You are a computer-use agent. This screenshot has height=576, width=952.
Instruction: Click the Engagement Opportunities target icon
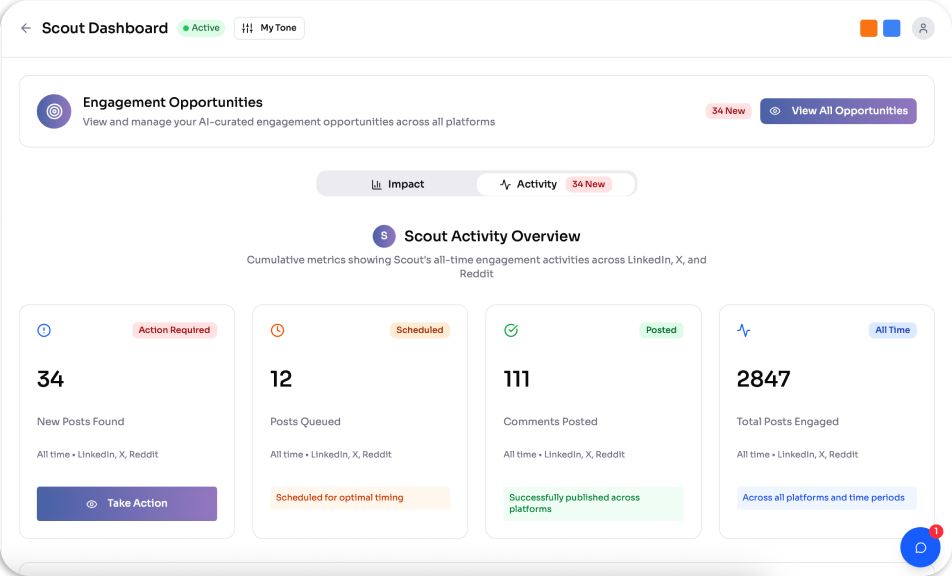(54, 111)
